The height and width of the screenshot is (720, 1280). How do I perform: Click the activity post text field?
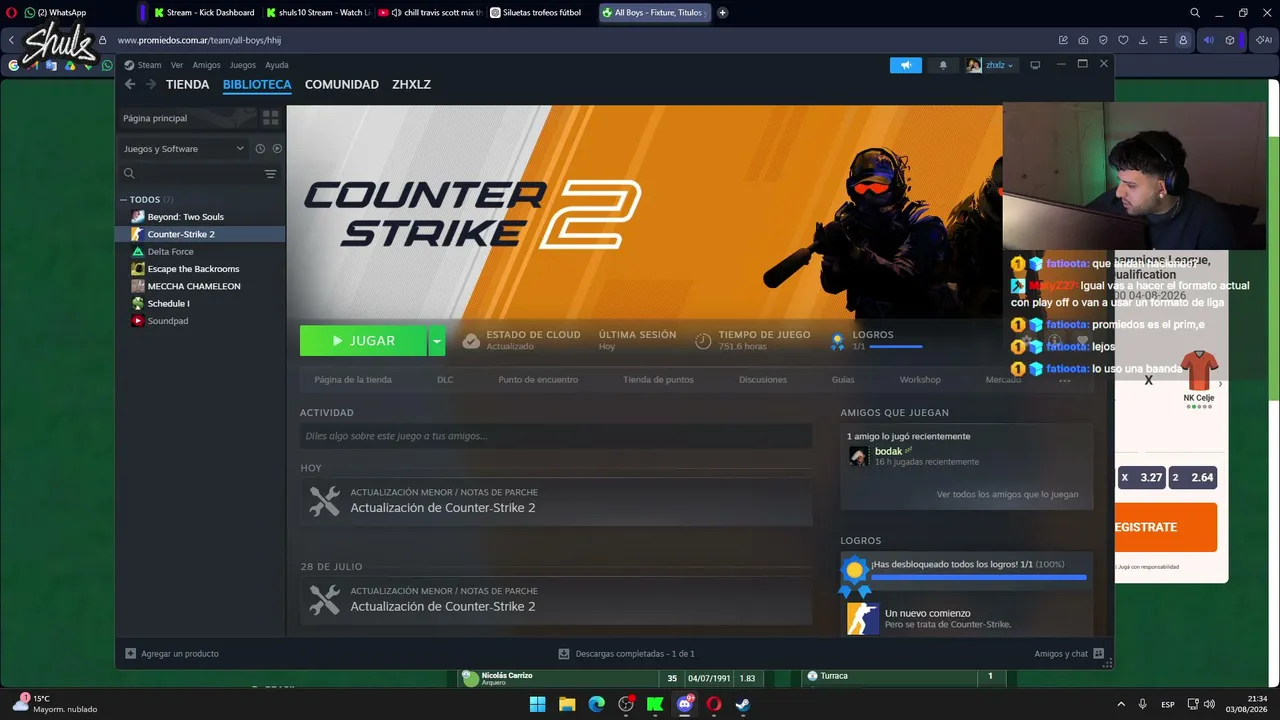pyautogui.click(x=556, y=436)
